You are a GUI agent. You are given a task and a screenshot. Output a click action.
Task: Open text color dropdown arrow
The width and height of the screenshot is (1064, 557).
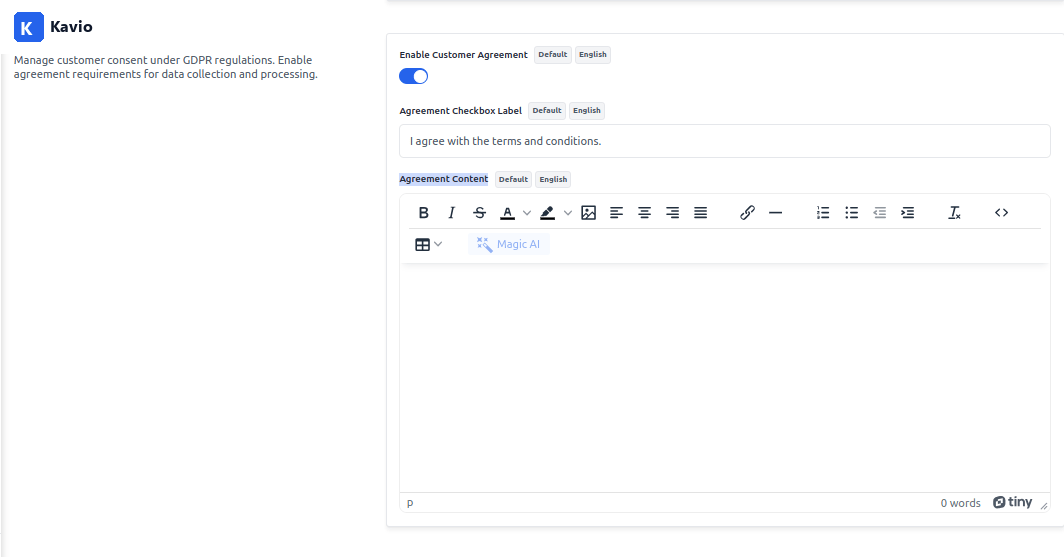click(x=527, y=213)
